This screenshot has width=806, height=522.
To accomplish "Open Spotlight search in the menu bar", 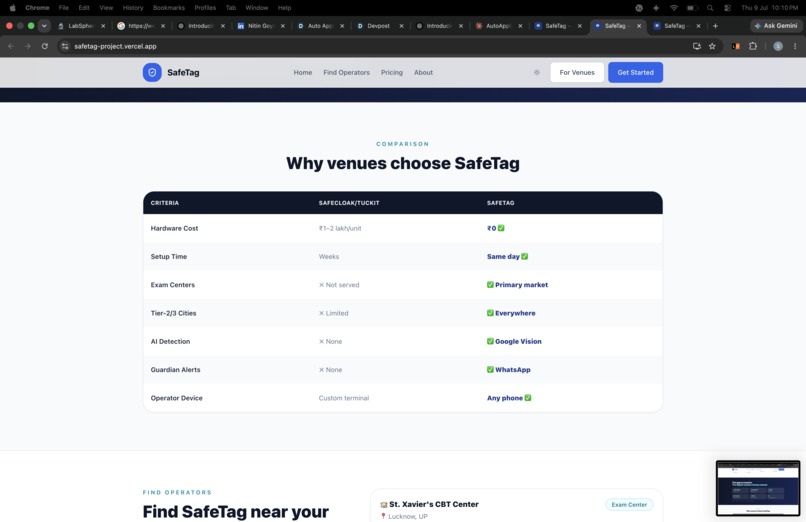I will (x=710, y=8).
